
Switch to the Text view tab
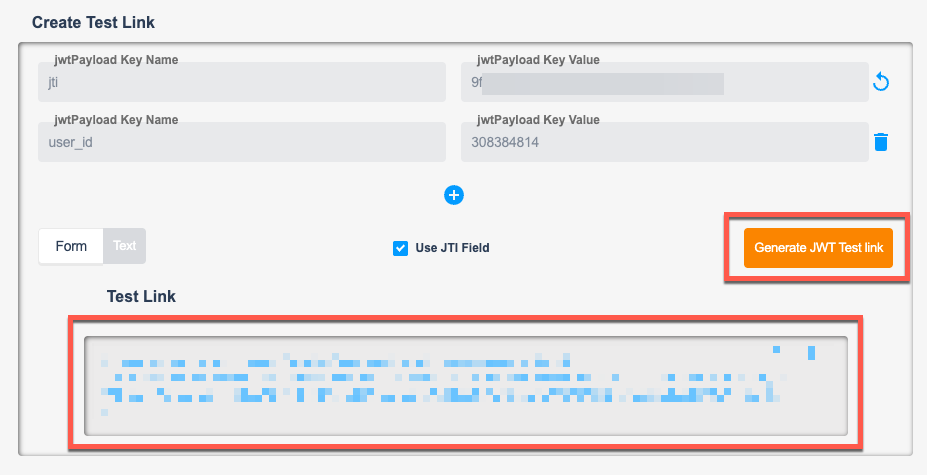point(124,246)
